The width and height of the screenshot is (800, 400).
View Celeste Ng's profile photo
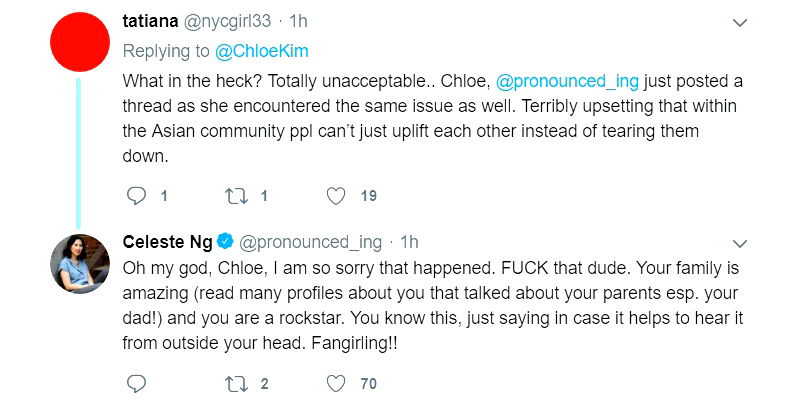click(x=79, y=264)
